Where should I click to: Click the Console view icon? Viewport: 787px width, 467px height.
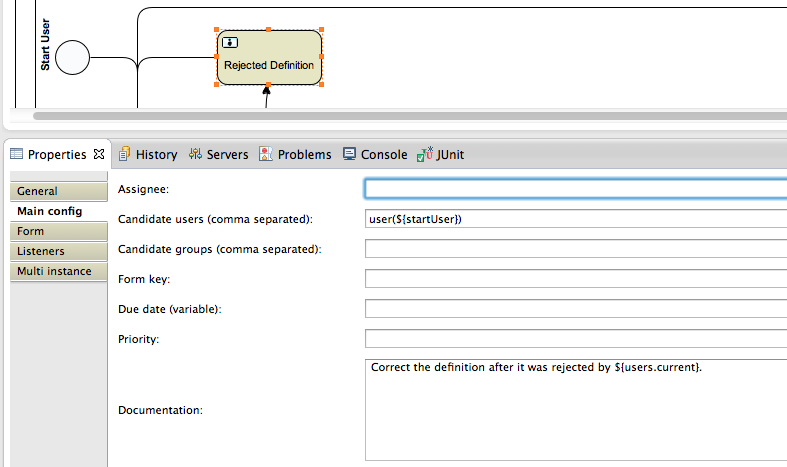tap(349, 154)
